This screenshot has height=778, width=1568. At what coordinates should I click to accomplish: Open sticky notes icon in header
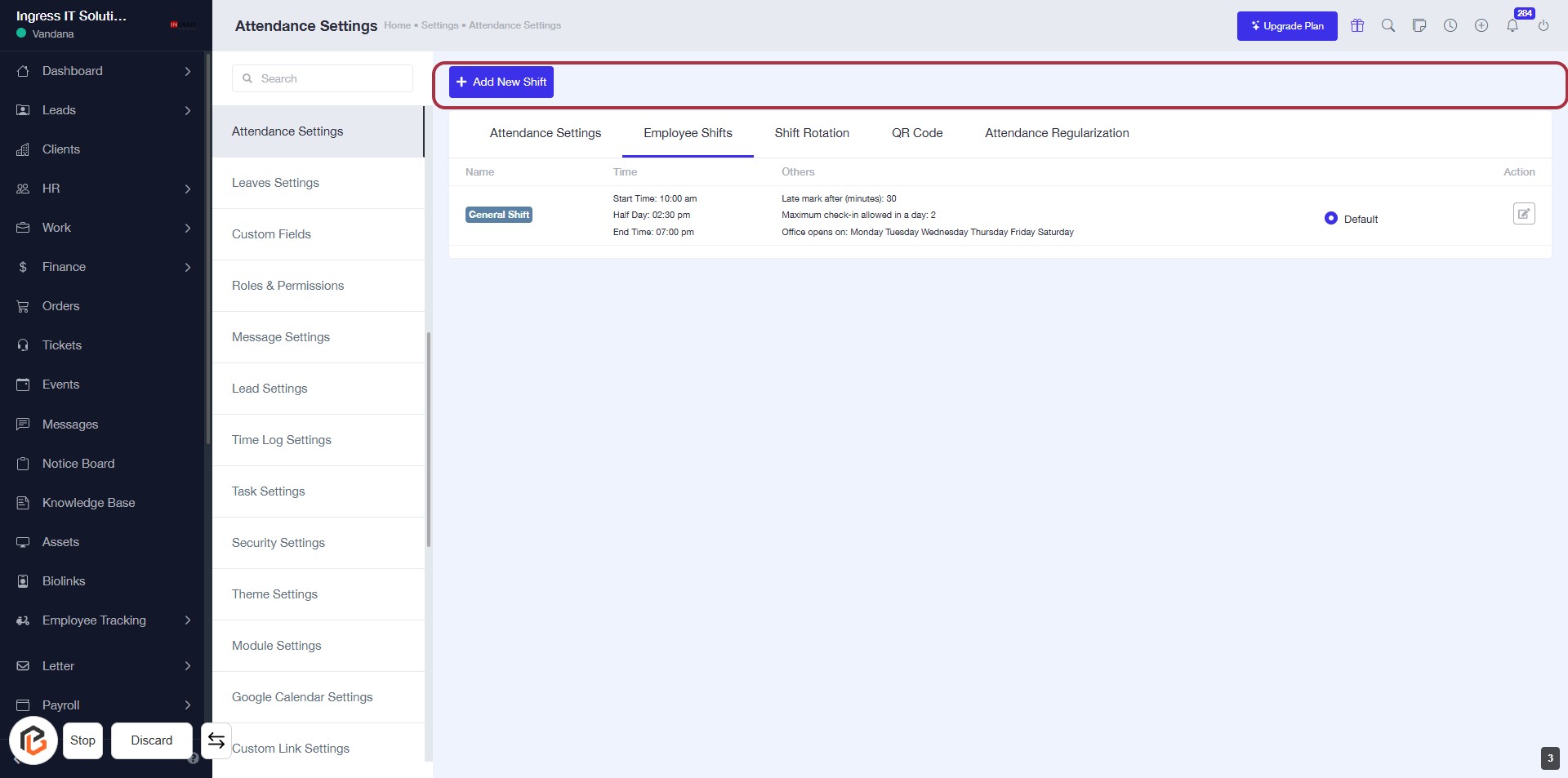click(x=1419, y=25)
